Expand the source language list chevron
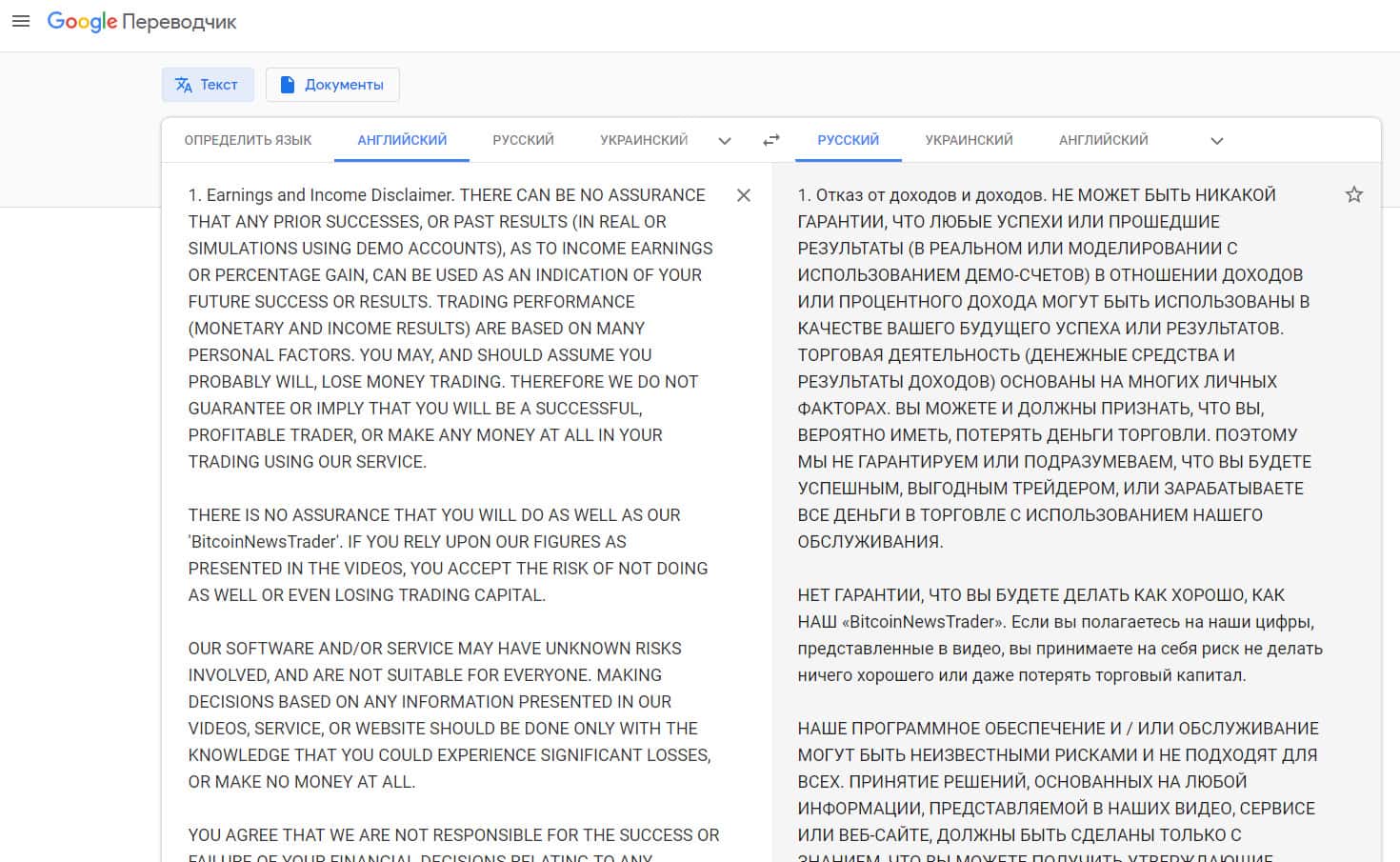Image resolution: width=1400 pixels, height=862 pixels. (x=725, y=141)
